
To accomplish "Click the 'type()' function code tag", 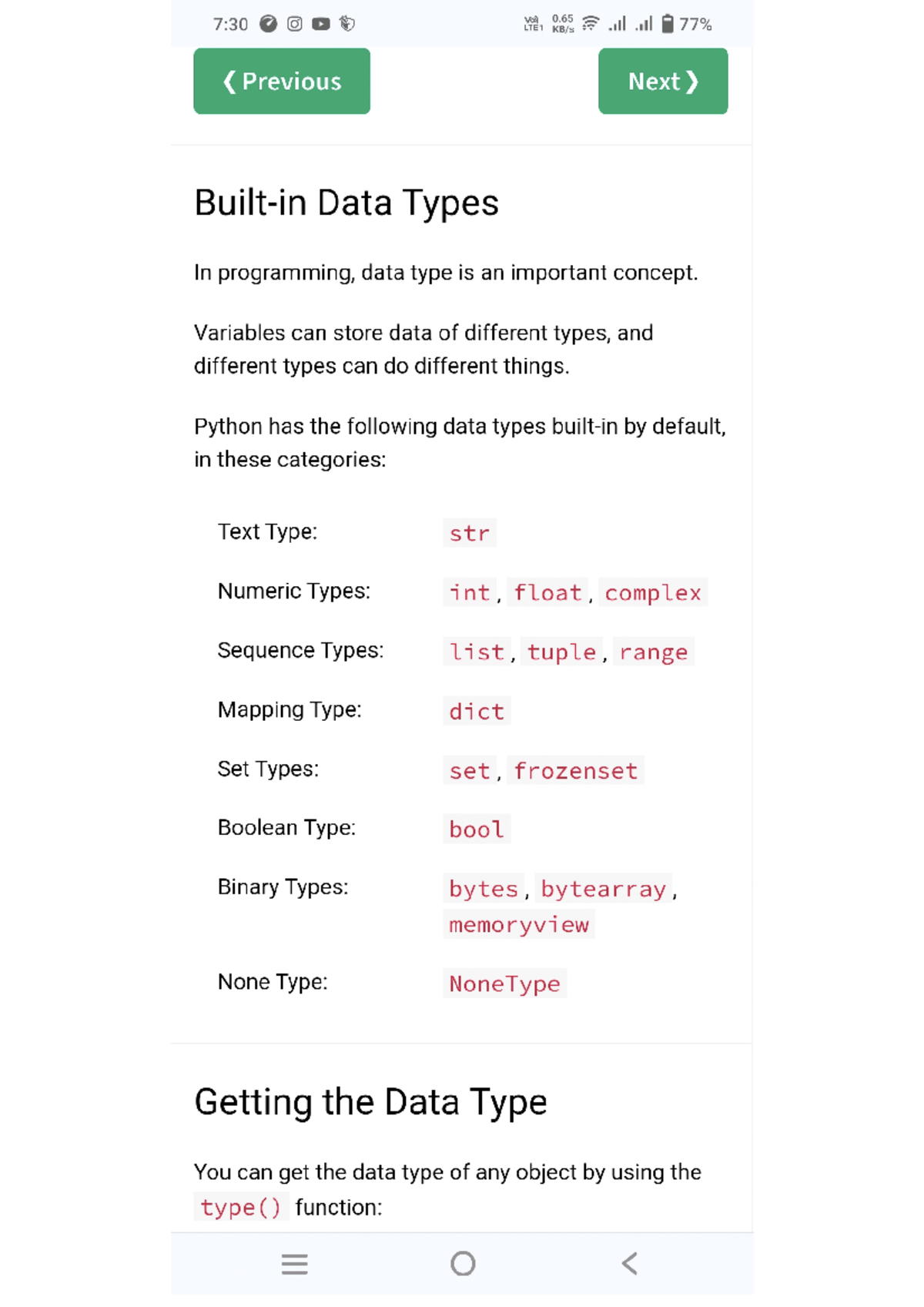I will tap(241, 1207).
